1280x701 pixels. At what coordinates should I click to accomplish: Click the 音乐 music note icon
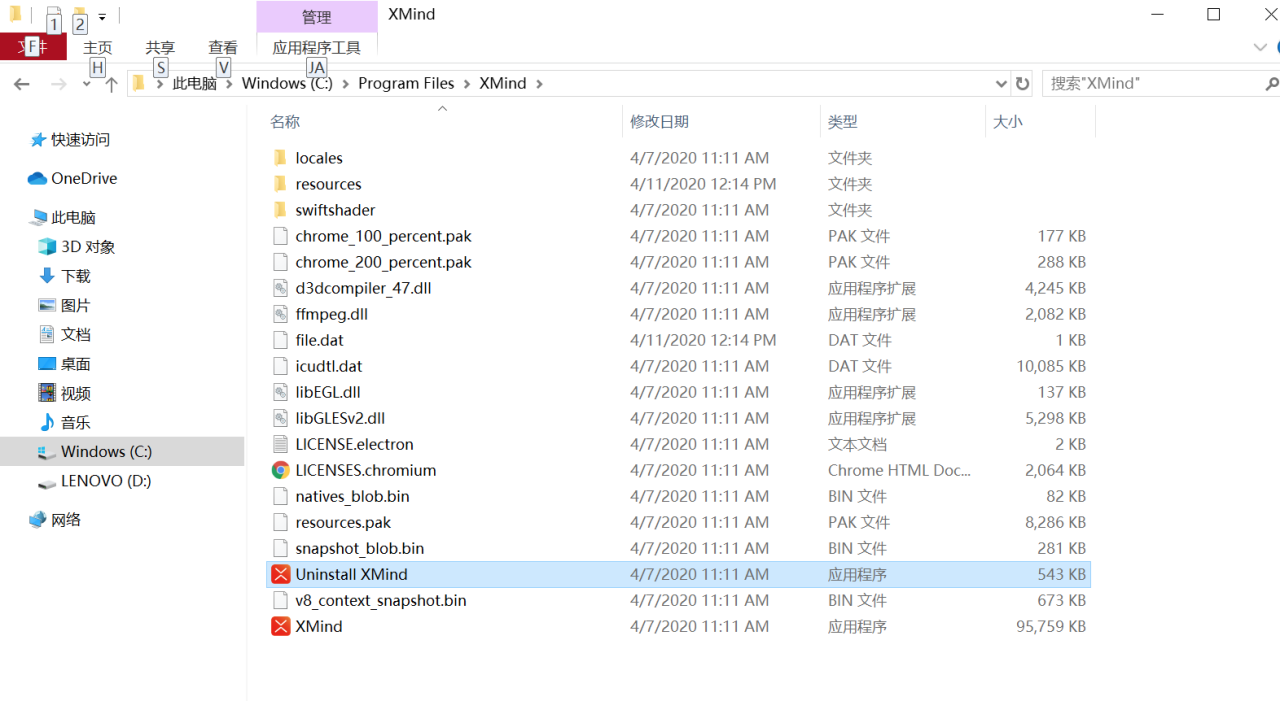coord(47,422)
